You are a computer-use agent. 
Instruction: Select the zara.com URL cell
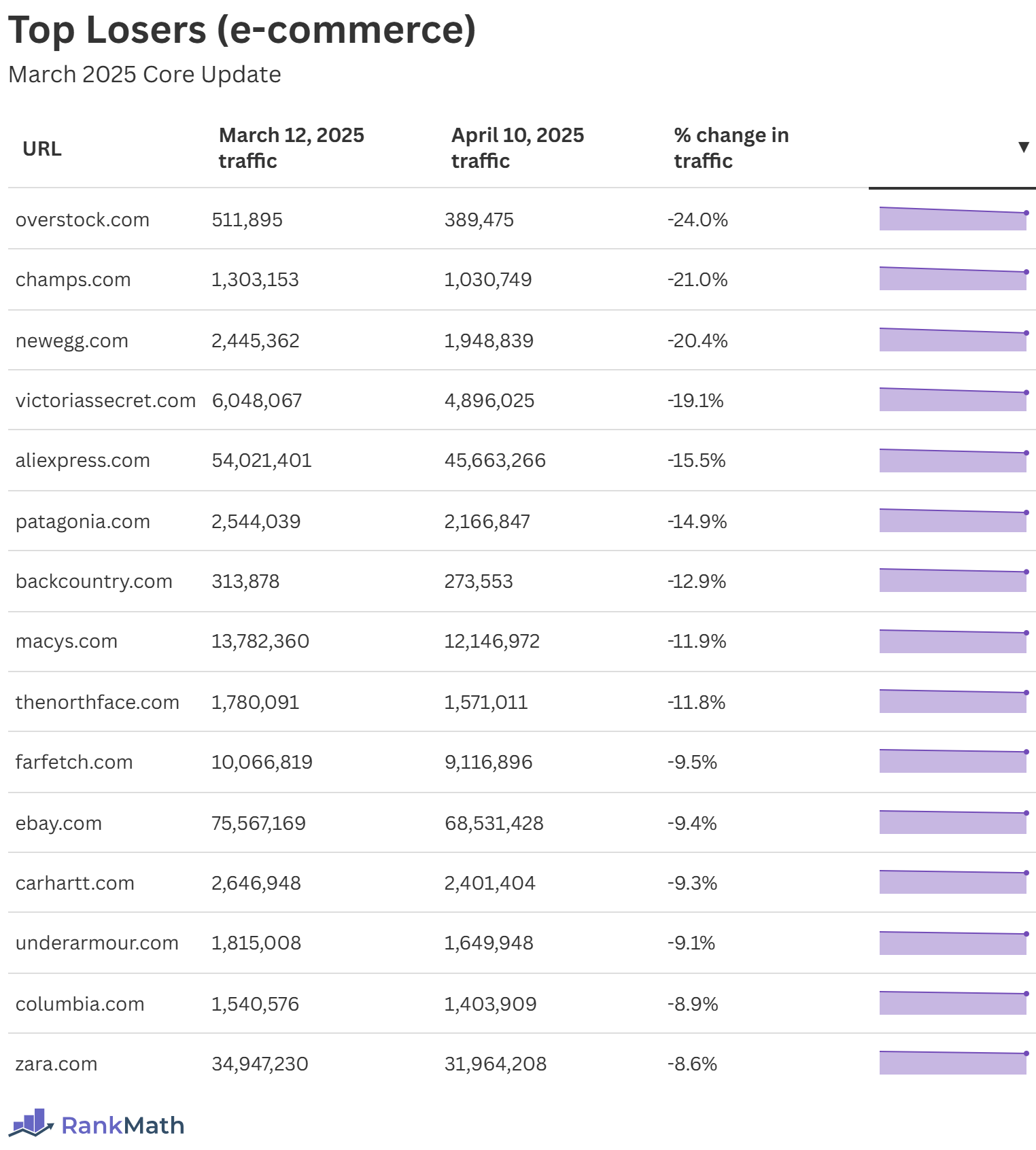point(56,1064)
